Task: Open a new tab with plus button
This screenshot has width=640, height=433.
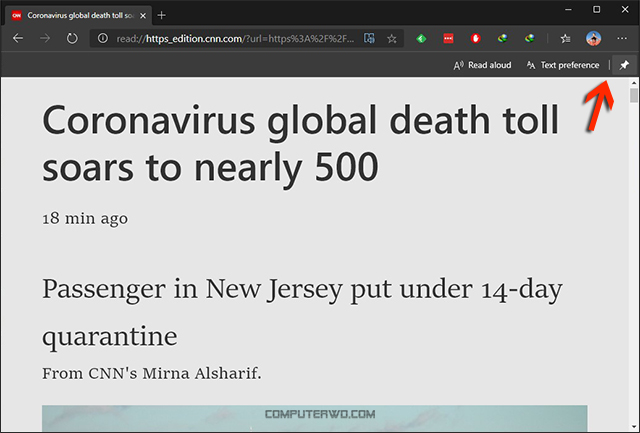Action: 162,16
